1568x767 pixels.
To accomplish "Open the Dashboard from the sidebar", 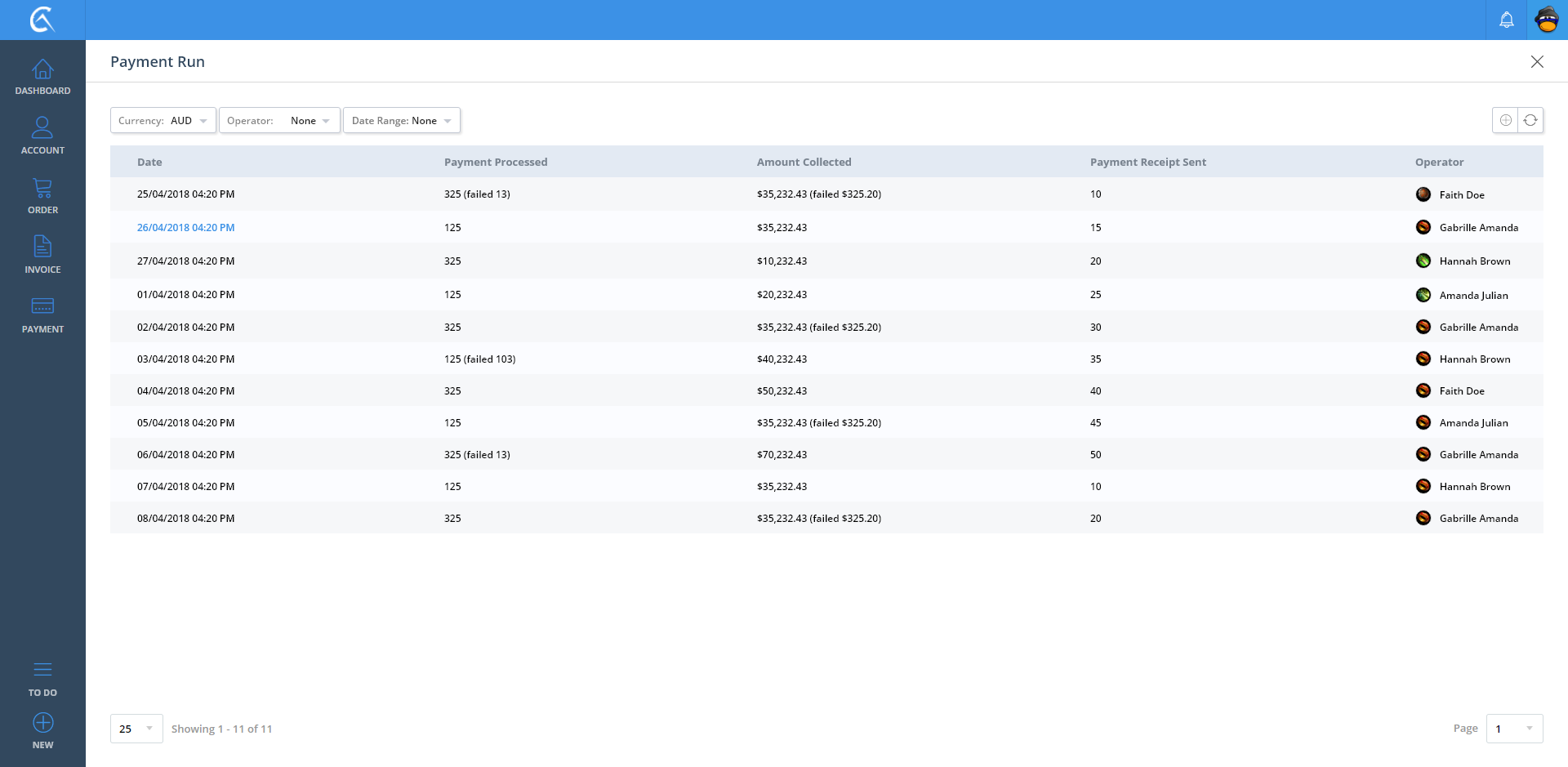I will tap(42, 78).
